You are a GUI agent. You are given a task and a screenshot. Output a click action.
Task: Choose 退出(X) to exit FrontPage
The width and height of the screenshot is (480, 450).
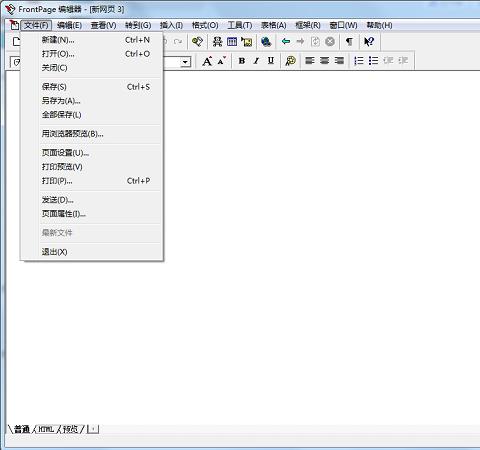92,252
